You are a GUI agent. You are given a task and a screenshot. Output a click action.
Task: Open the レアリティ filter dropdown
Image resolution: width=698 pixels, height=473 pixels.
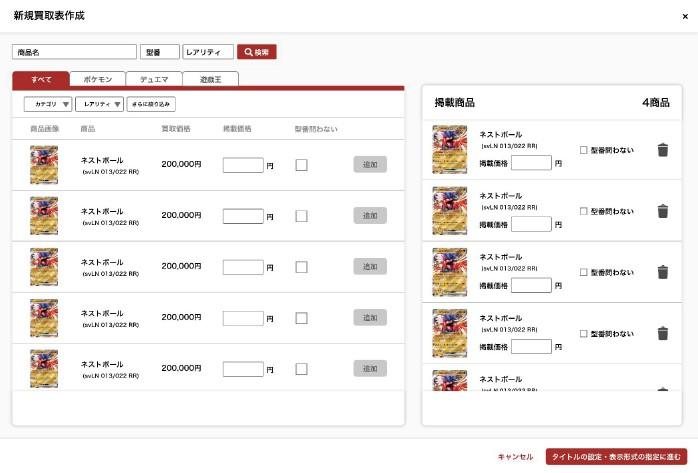click(100, 104)
